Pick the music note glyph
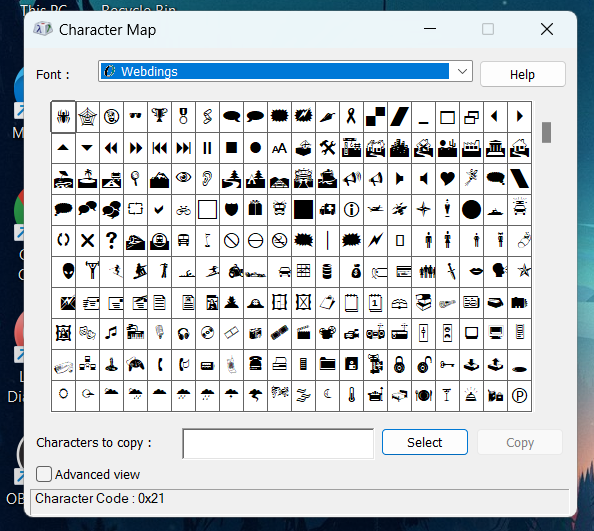Image resolution: width=594 pixels, height=531 pixels. tap(111, 333)
